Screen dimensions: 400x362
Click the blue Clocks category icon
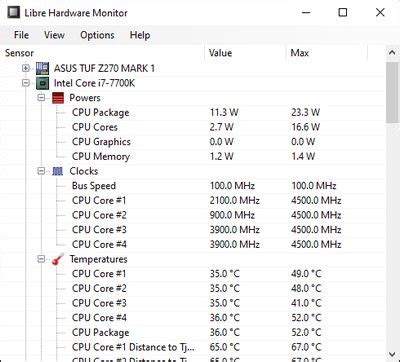pyautogui.click(x=58, y=171)
